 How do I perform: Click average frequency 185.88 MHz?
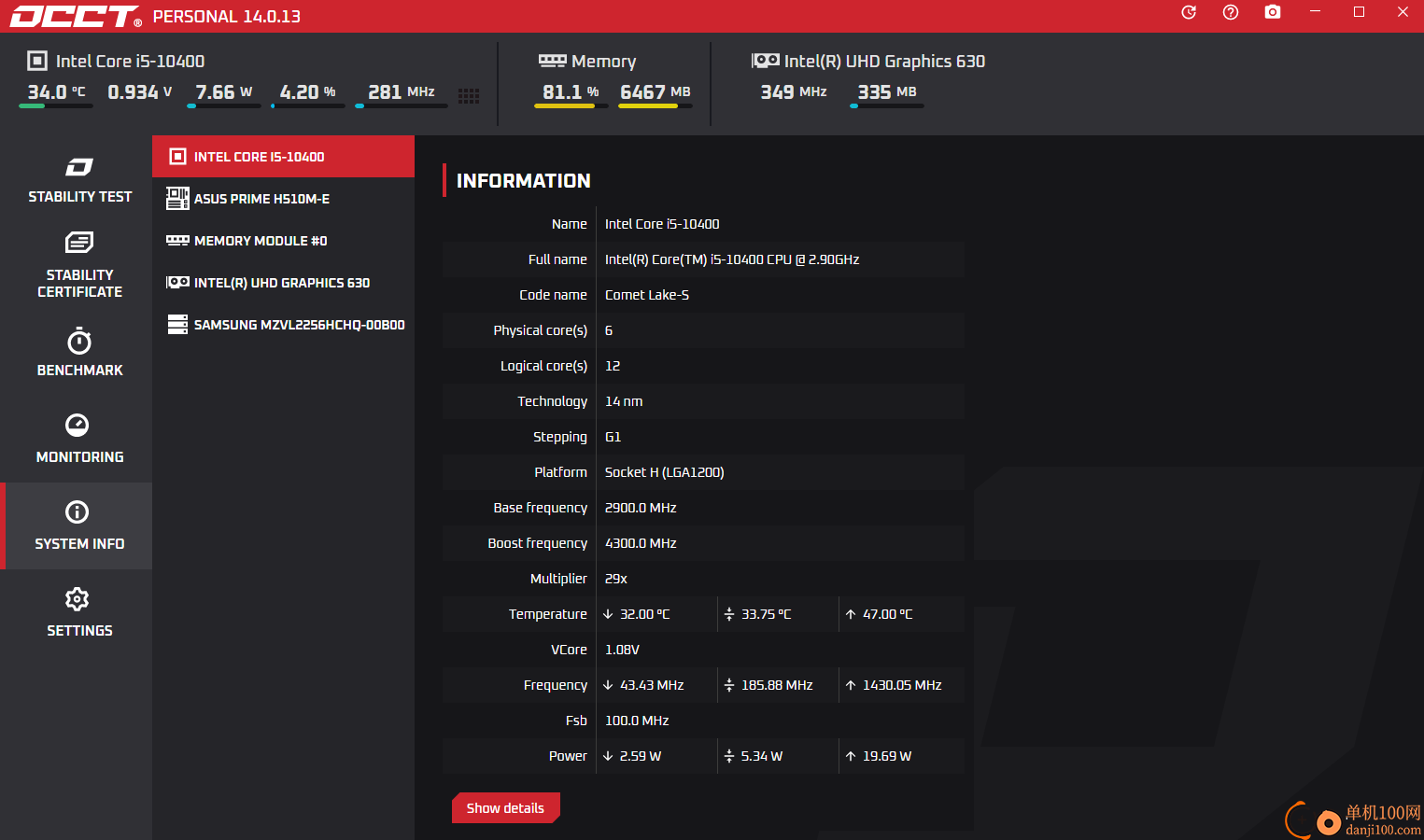tap(777, 685)
